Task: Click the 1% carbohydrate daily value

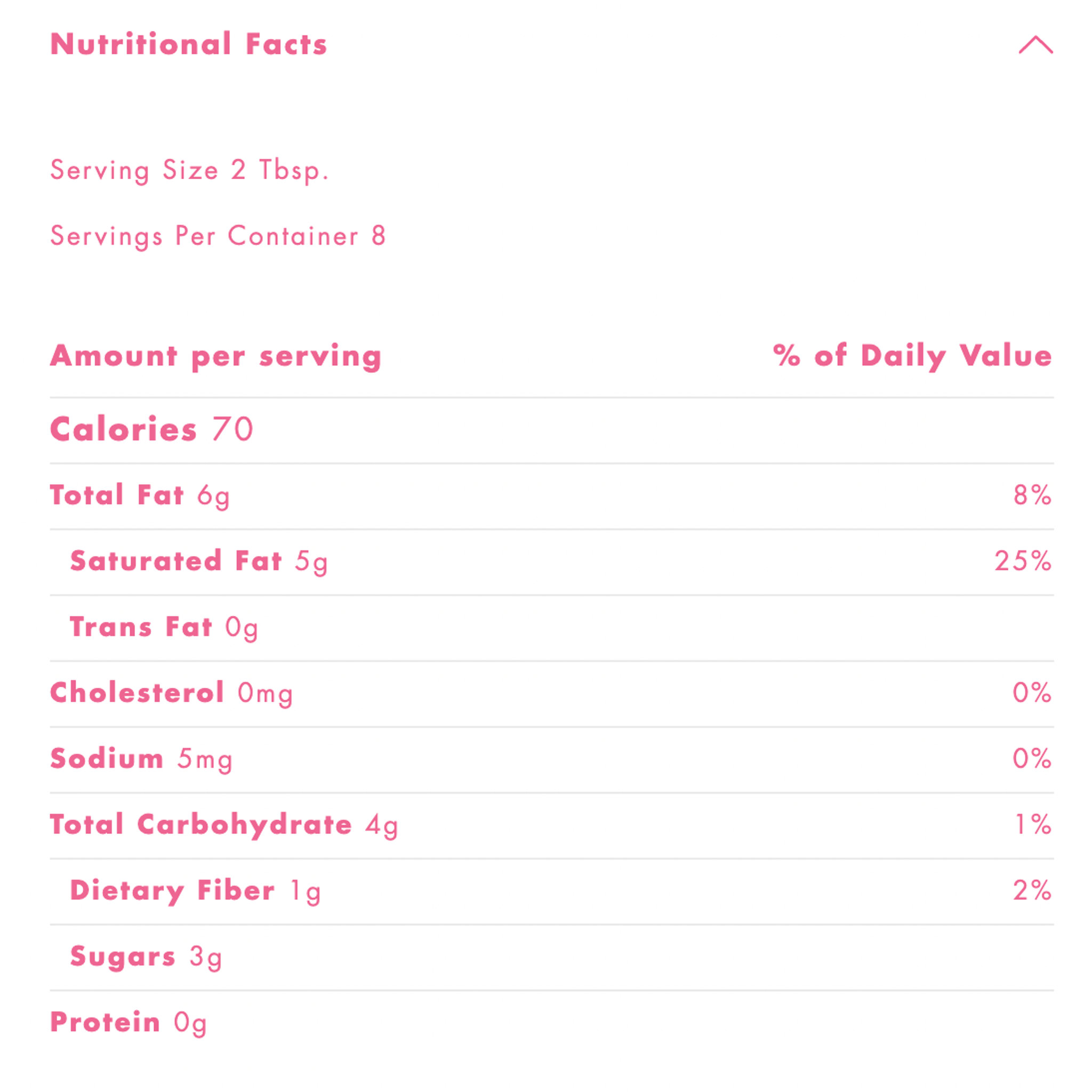Action: pyautogui.click(x=1033, y=825)
